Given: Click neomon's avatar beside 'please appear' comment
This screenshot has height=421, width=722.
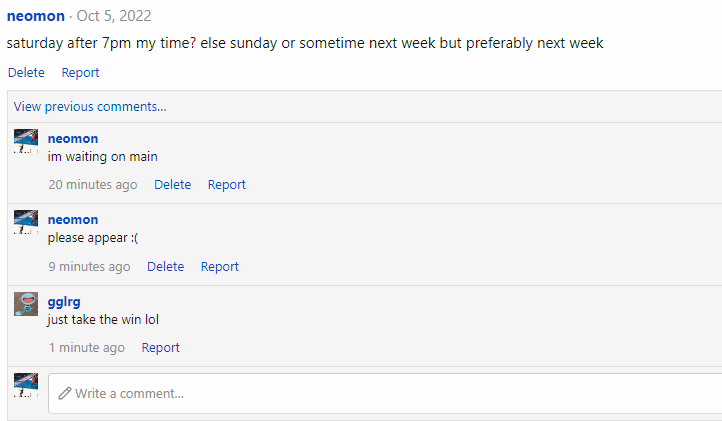Looking at the screenshot, I should tap(26, 222).
